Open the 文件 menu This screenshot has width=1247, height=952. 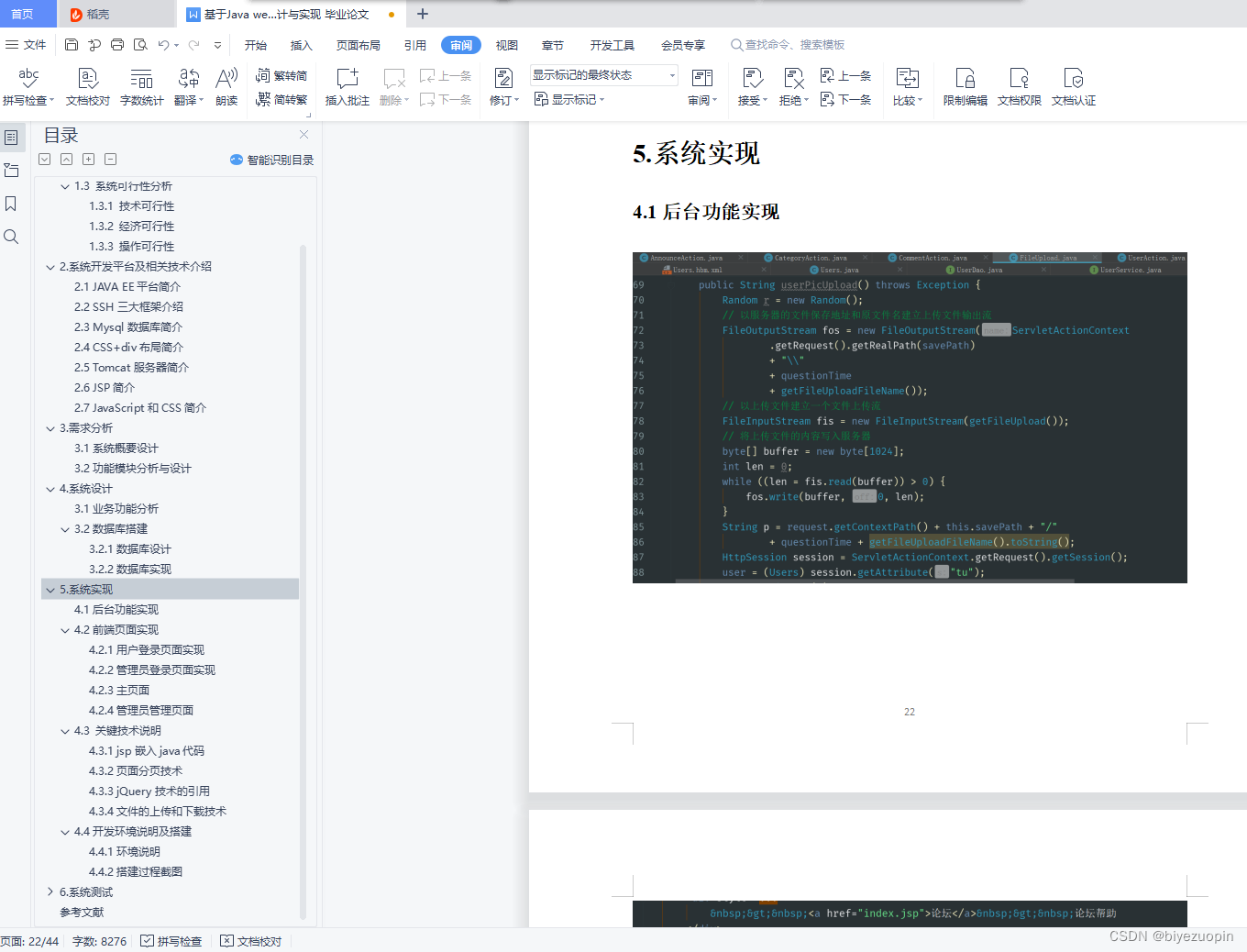pos(34,44)
